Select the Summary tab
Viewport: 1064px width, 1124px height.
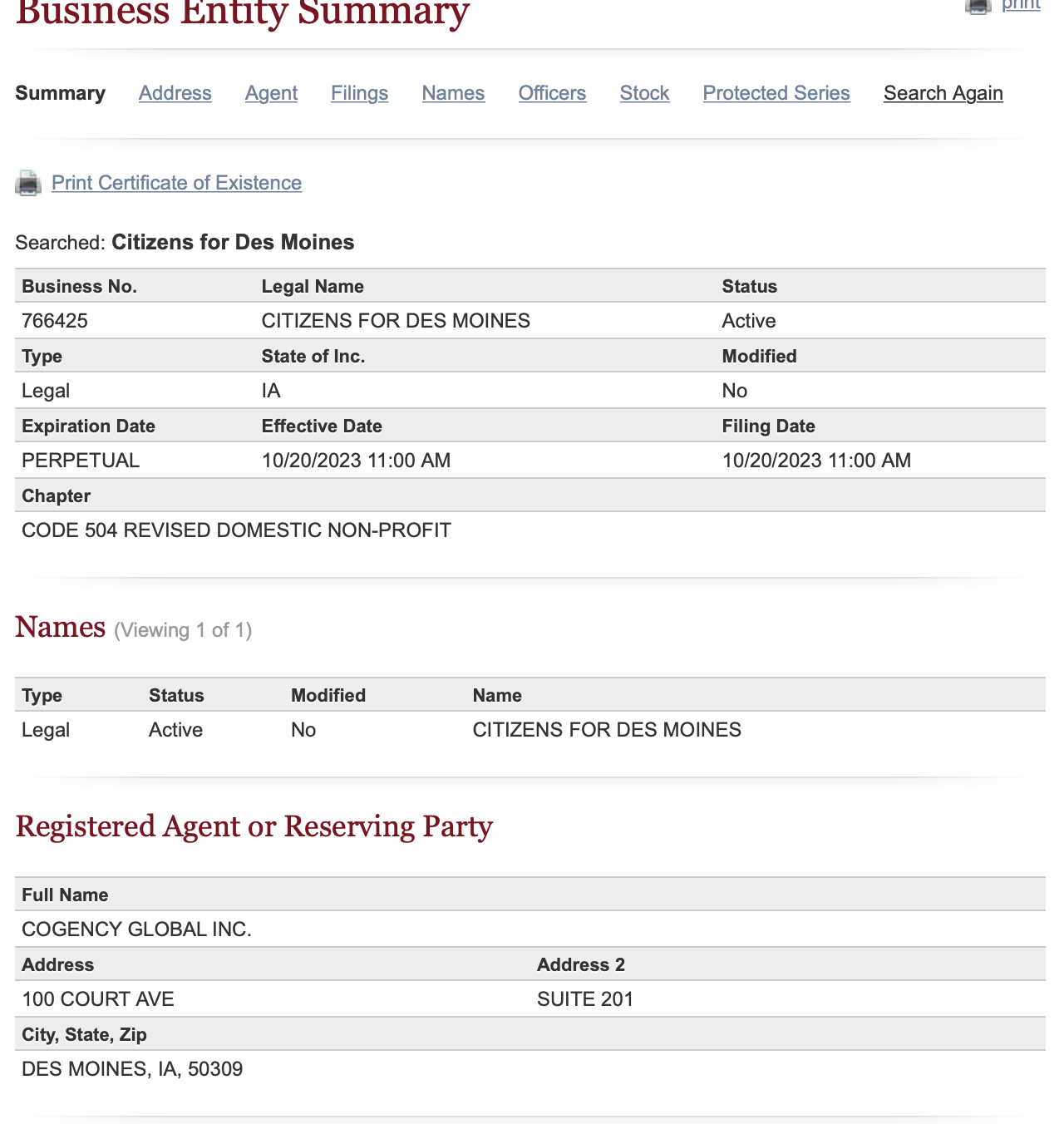coord(60,93)
